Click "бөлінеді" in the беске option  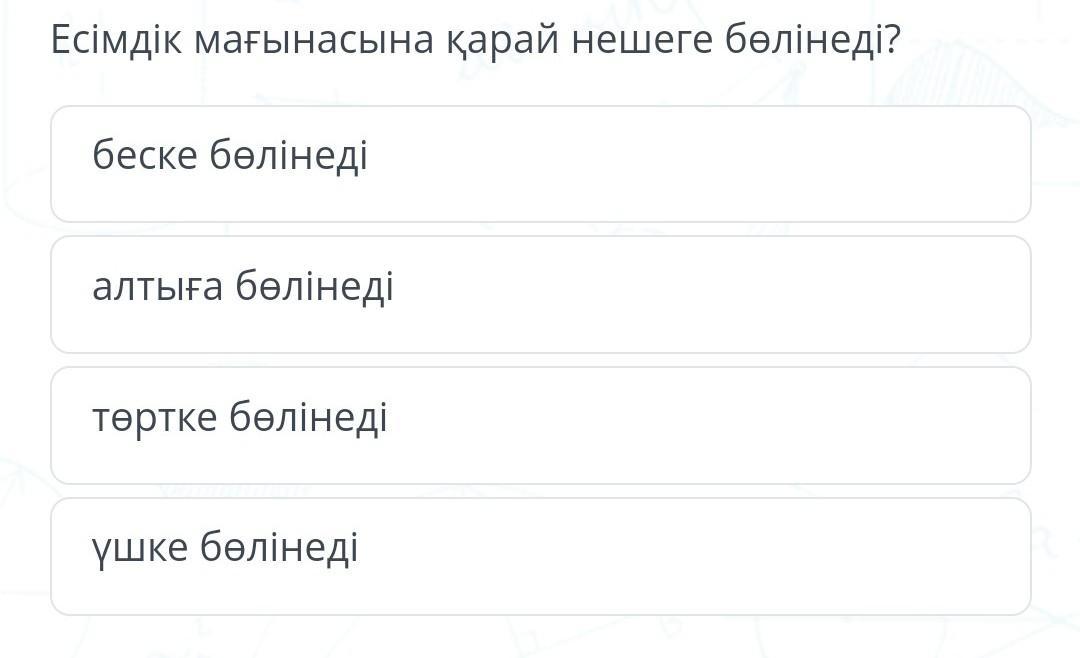tap(289, 156)
